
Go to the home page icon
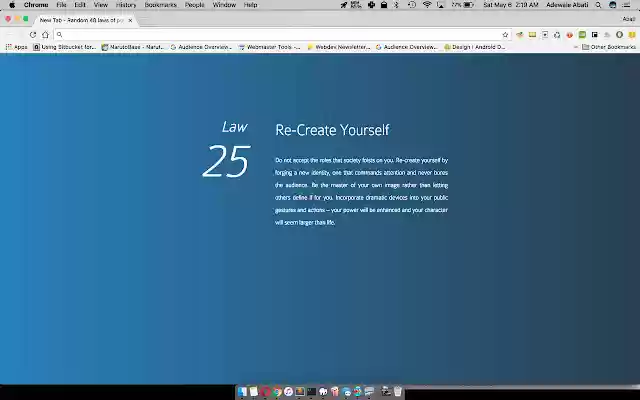point(45,35)
